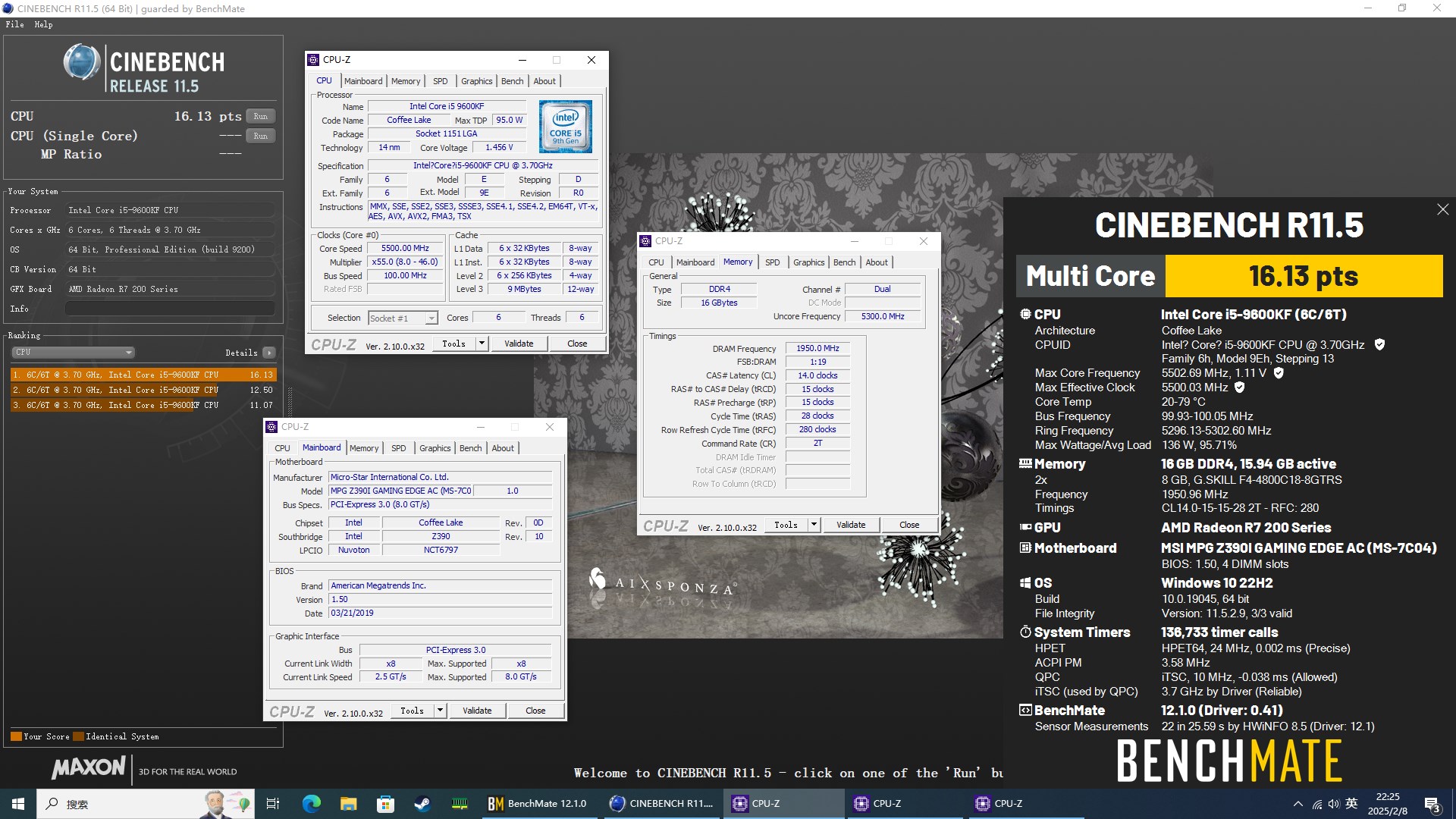1456x819 pixels.
Task: Expand Tools dropdown arrow in CPU-Z Memory window
Action: pos(814,525)
